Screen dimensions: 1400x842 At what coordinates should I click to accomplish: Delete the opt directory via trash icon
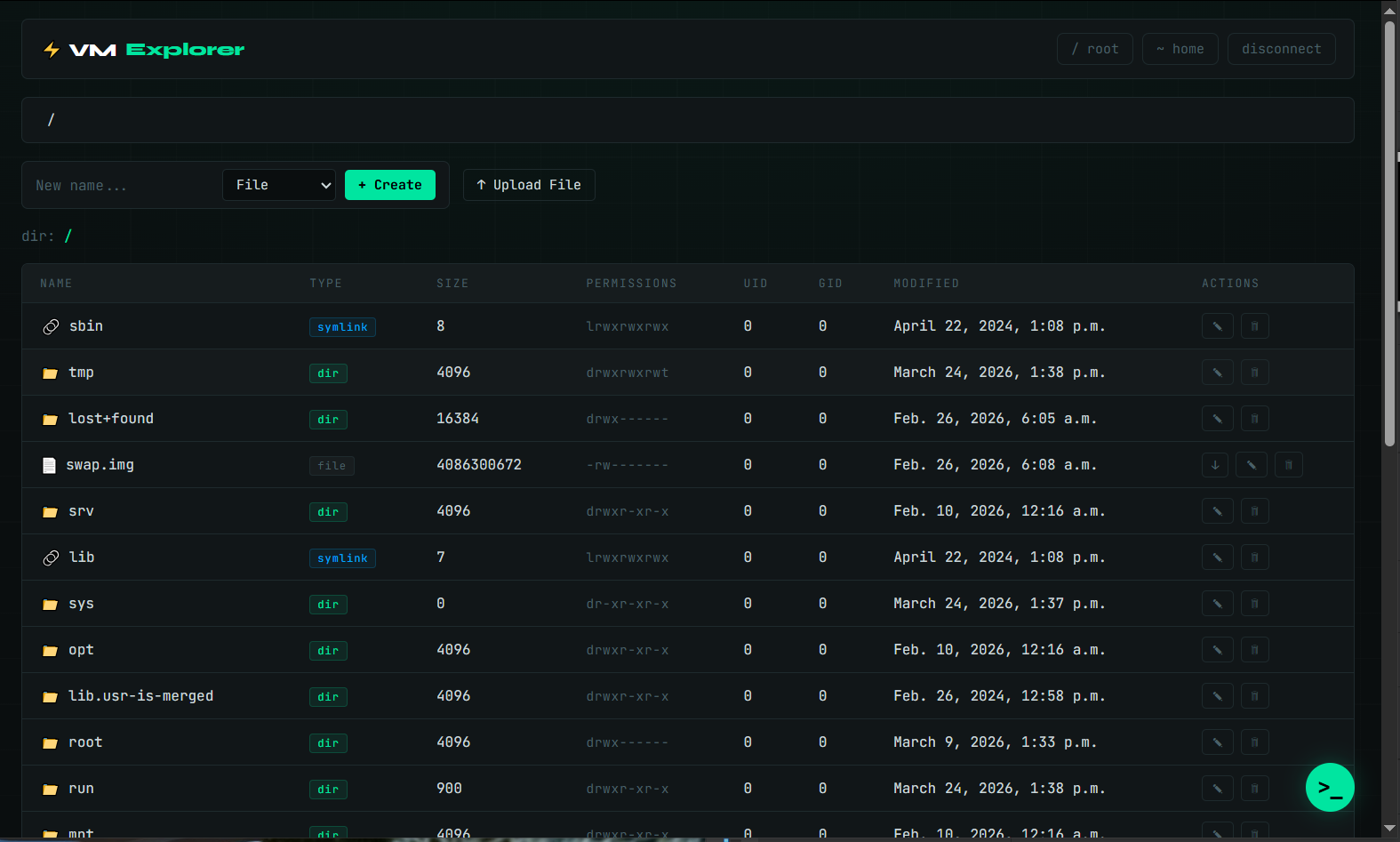[1254, 650]
